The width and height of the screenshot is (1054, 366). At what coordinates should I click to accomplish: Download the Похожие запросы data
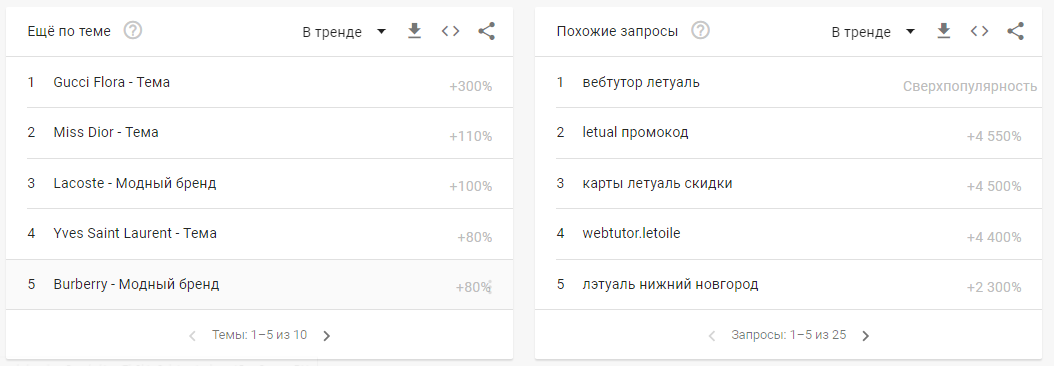[944, 31]
